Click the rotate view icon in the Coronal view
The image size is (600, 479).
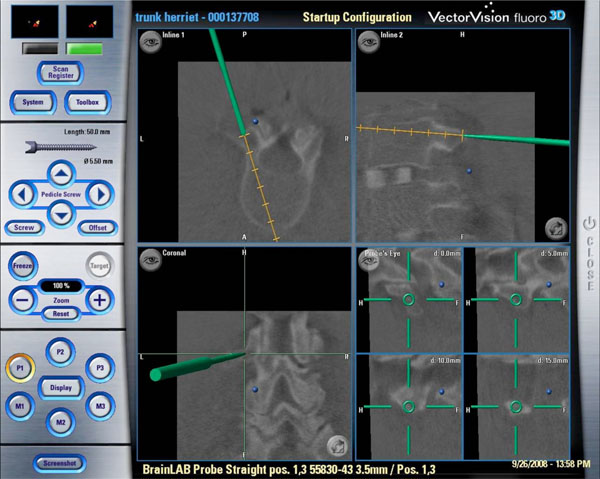[338, 446]
